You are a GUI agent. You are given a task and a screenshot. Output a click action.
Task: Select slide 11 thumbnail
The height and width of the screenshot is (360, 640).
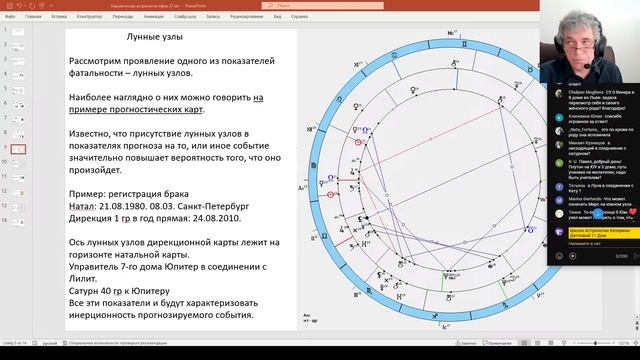point(18,178)
